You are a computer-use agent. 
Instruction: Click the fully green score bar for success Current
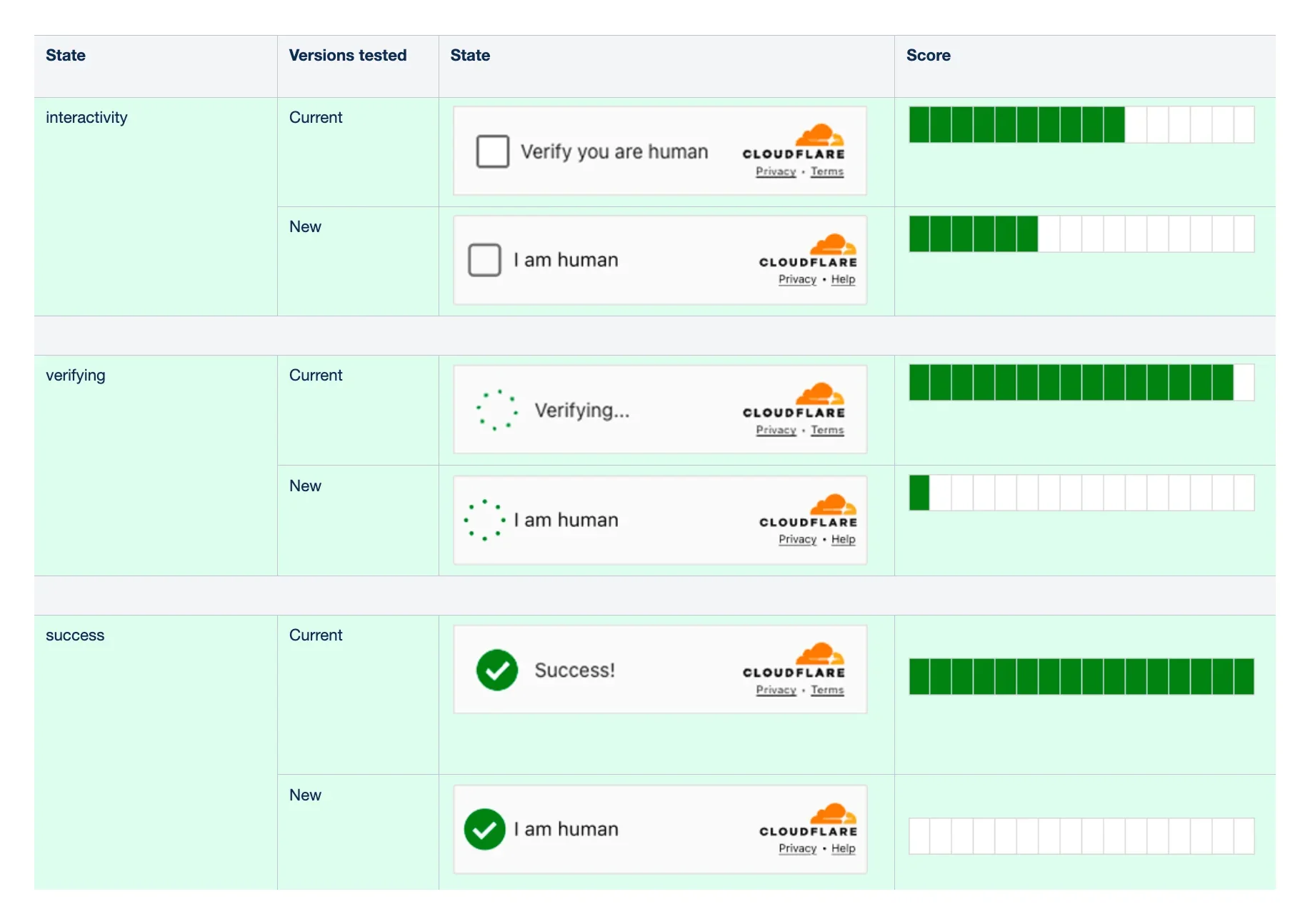click(x=1081, y=676)
